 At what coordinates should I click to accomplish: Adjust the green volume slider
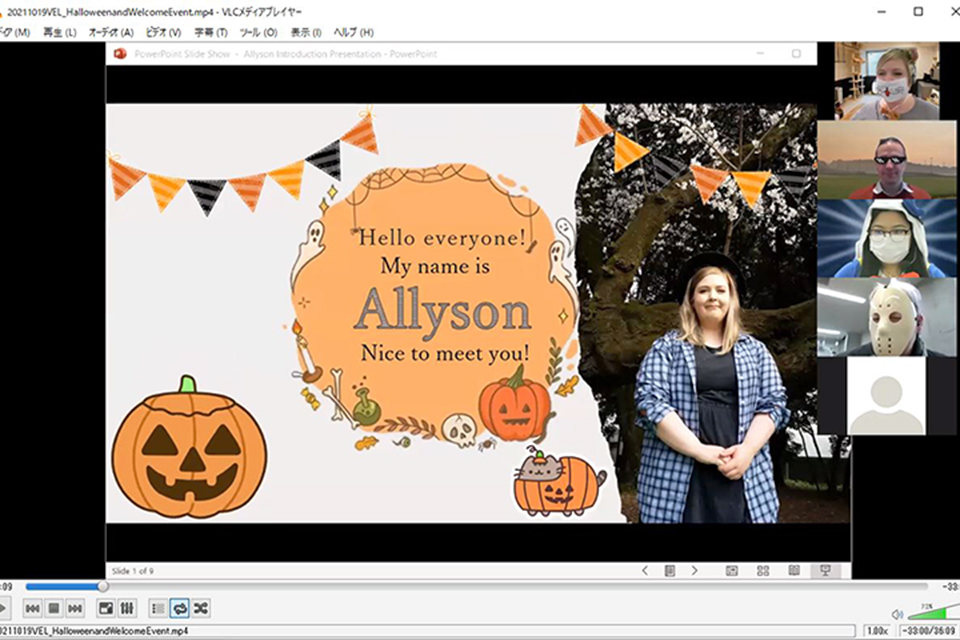pos(932,611)
